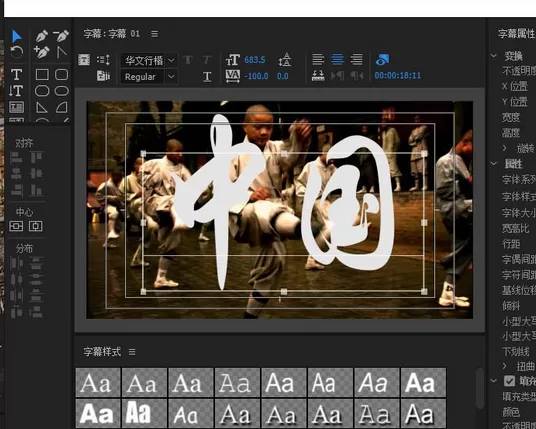Select the Rounded Rectangle (pill) tool
Image resolution: width=536 pixels, height=429 pixels.
coord(62,91)
